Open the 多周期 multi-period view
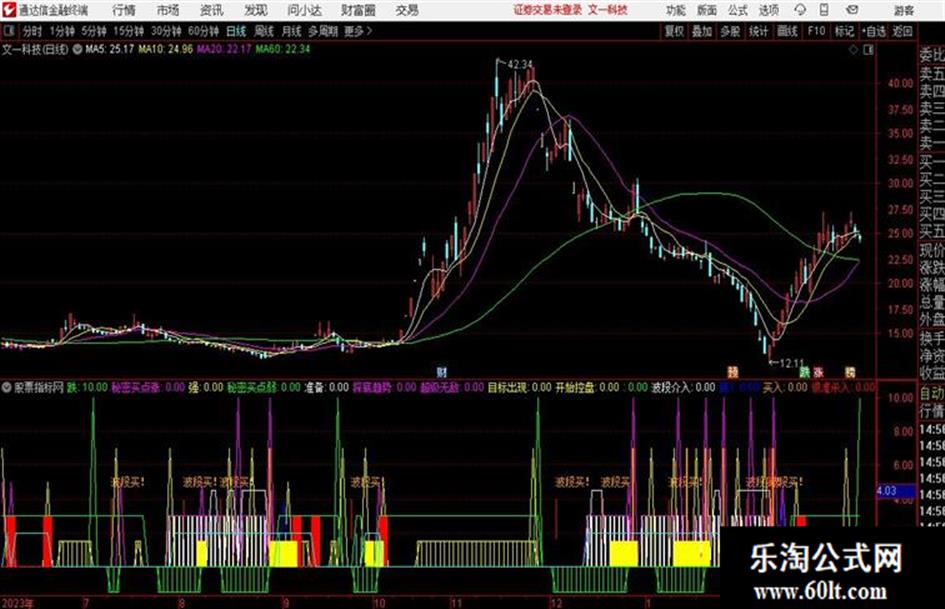 [323, 31]
